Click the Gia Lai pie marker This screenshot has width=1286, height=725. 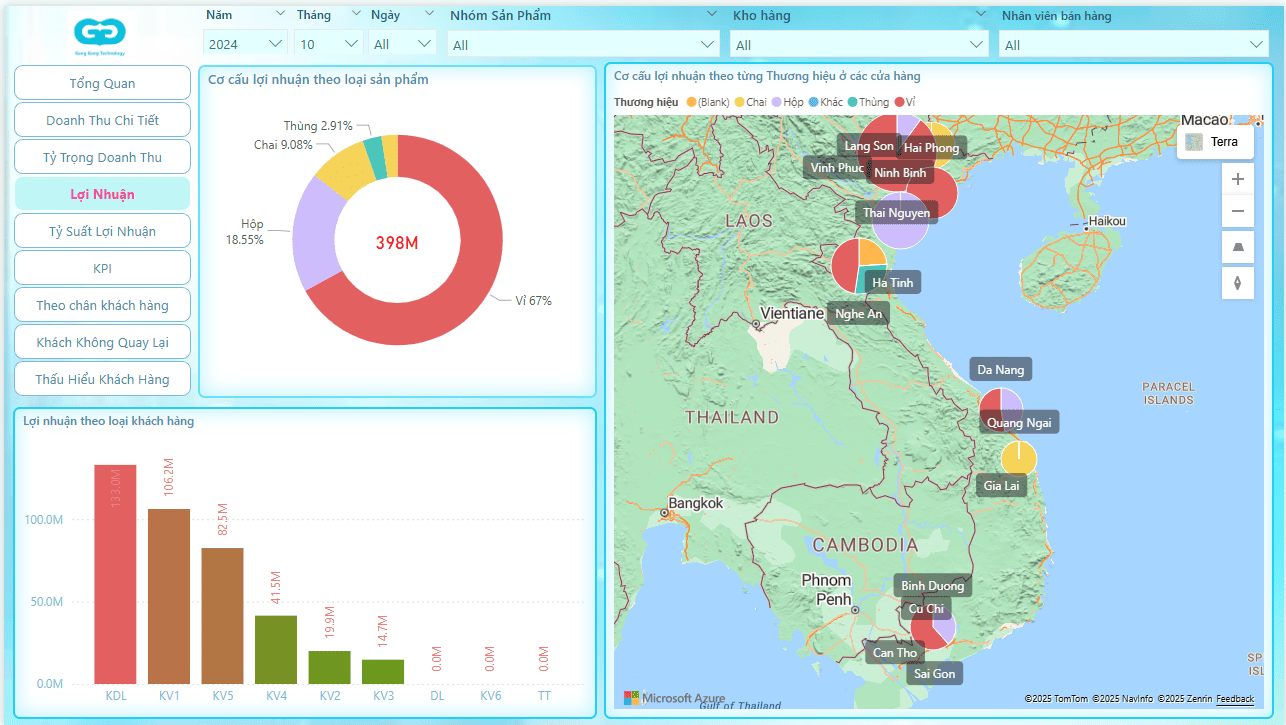1018,458
